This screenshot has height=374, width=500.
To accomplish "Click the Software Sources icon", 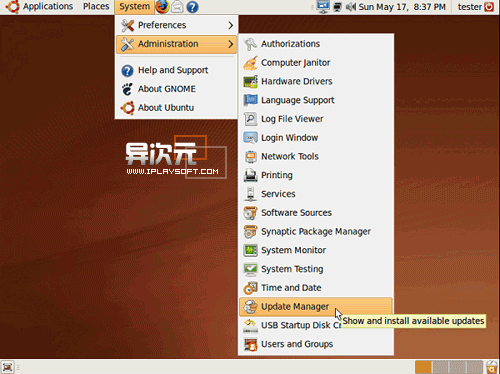I will coord(250,213).
